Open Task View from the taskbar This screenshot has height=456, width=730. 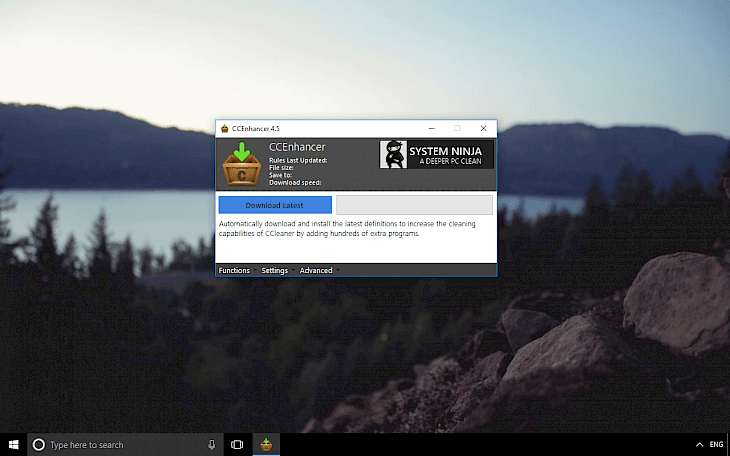click(x=237, y=445)
